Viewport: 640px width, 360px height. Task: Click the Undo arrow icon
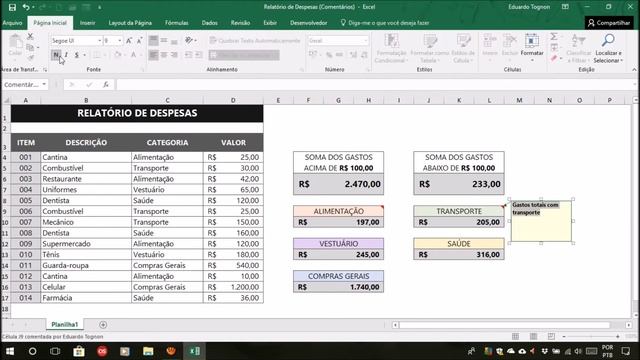(26, 7)
